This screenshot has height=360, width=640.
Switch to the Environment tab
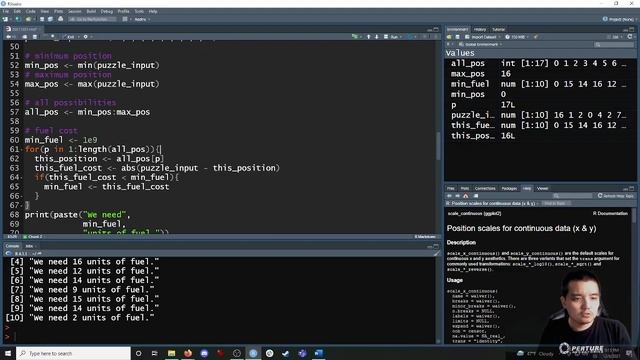click(x=457, y=29)
